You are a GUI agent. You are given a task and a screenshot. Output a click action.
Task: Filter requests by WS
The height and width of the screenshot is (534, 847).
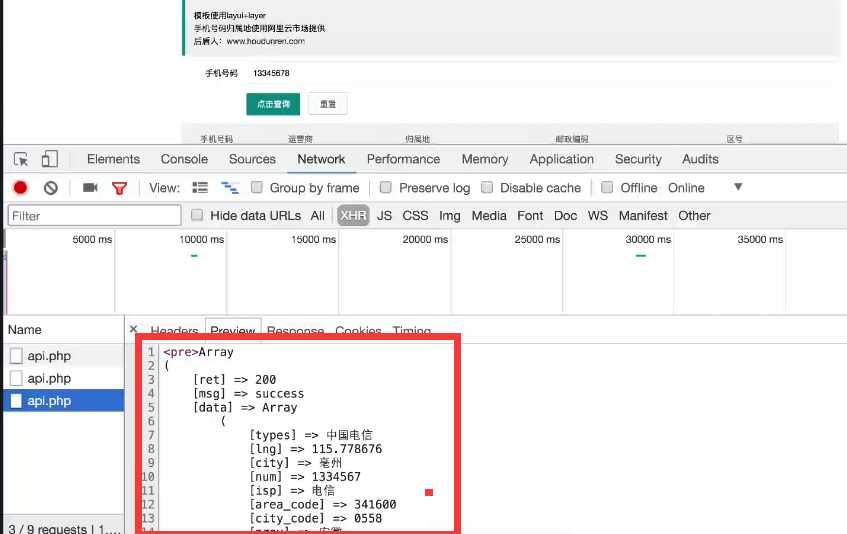pyautogui.click(x=597, y=215)
